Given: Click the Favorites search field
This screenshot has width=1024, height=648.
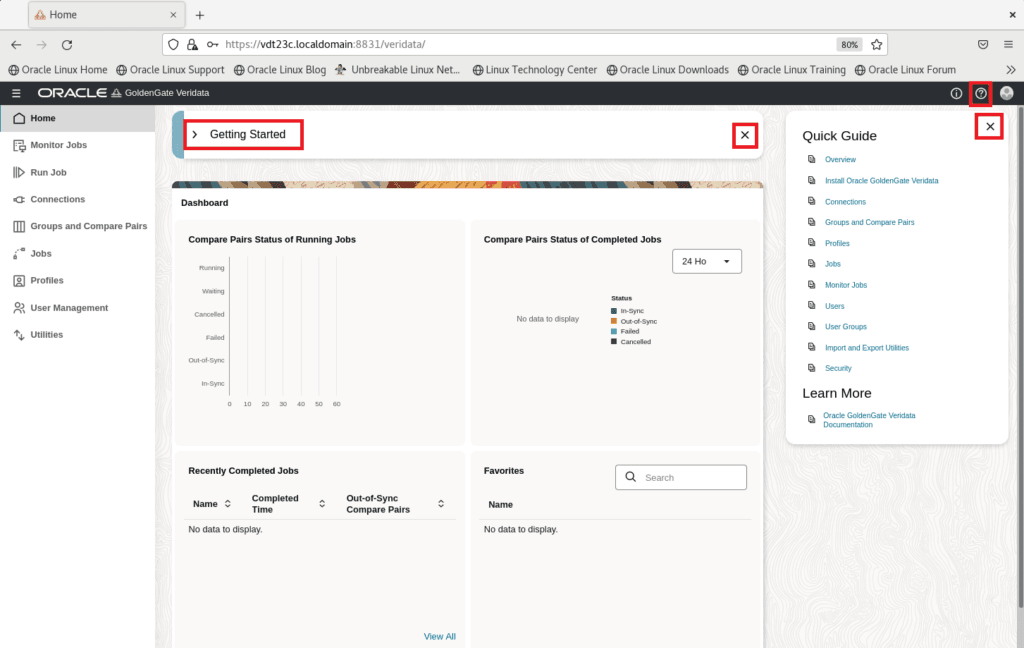Looking at the screenshot, I should pyautogui.click(x=681, y=477).
